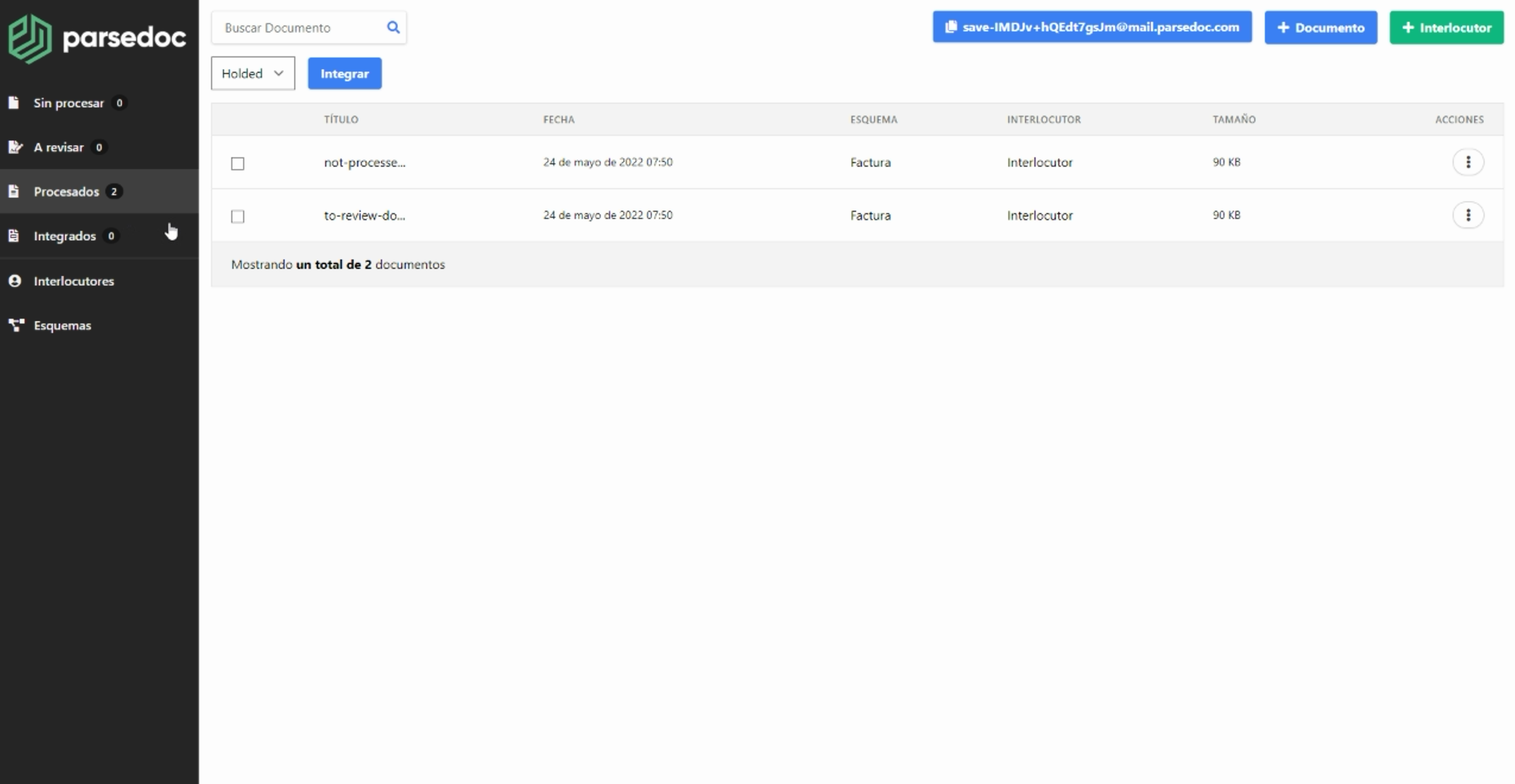Open the Holded integration dropdown

pos(253,73)
